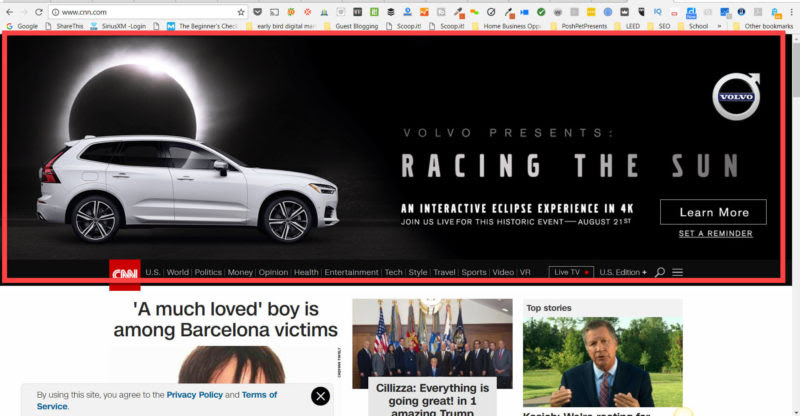Viewport: 800px width, 416px height.
Task: Open the School bookmark folder
Action: coord(693,26)
